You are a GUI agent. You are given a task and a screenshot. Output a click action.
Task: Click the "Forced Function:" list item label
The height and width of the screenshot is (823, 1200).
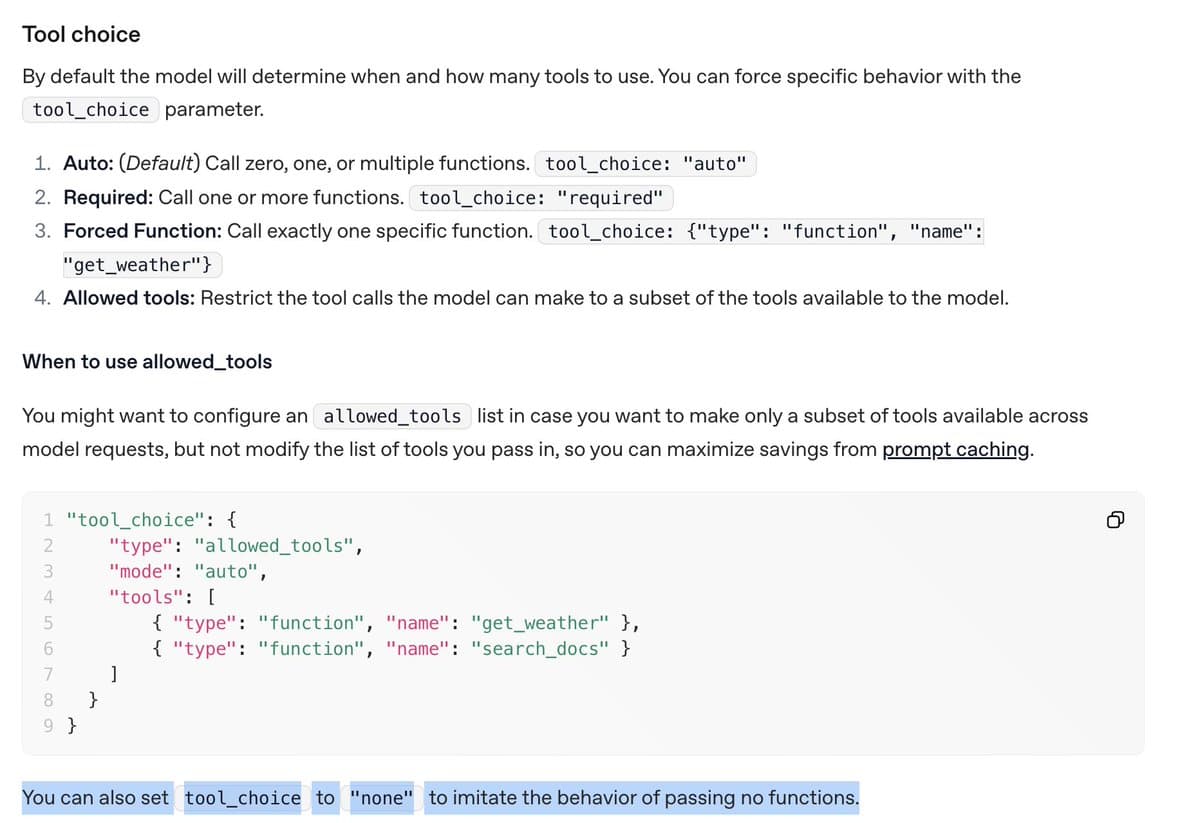point(142,231)
